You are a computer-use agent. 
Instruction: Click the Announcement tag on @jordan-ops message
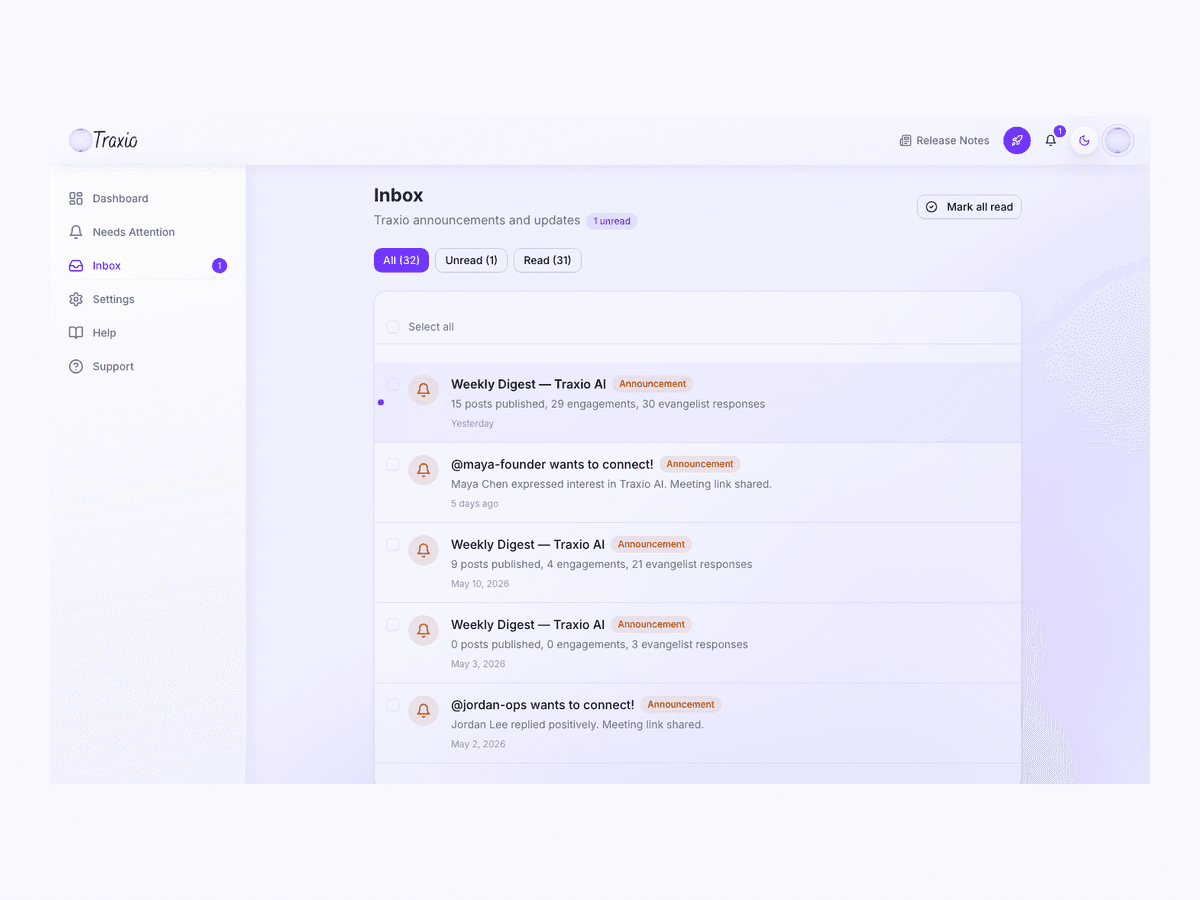tap(681, 704)
